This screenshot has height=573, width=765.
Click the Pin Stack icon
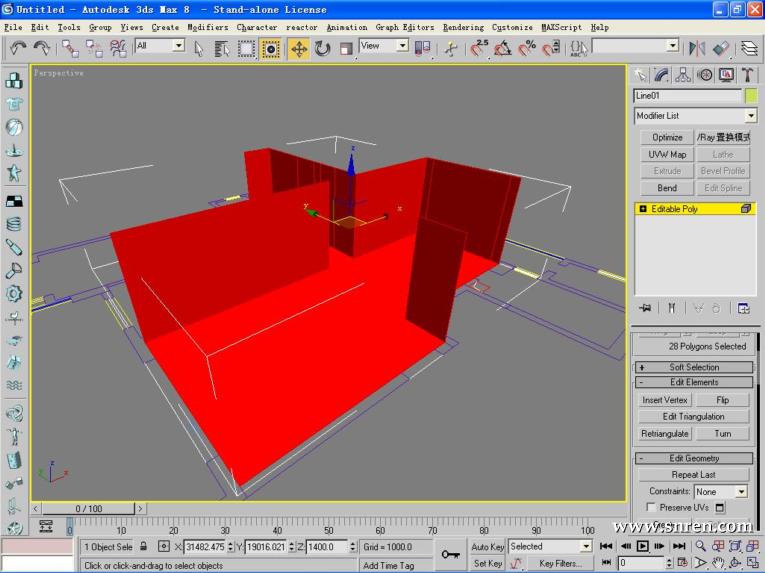point(646,308)
